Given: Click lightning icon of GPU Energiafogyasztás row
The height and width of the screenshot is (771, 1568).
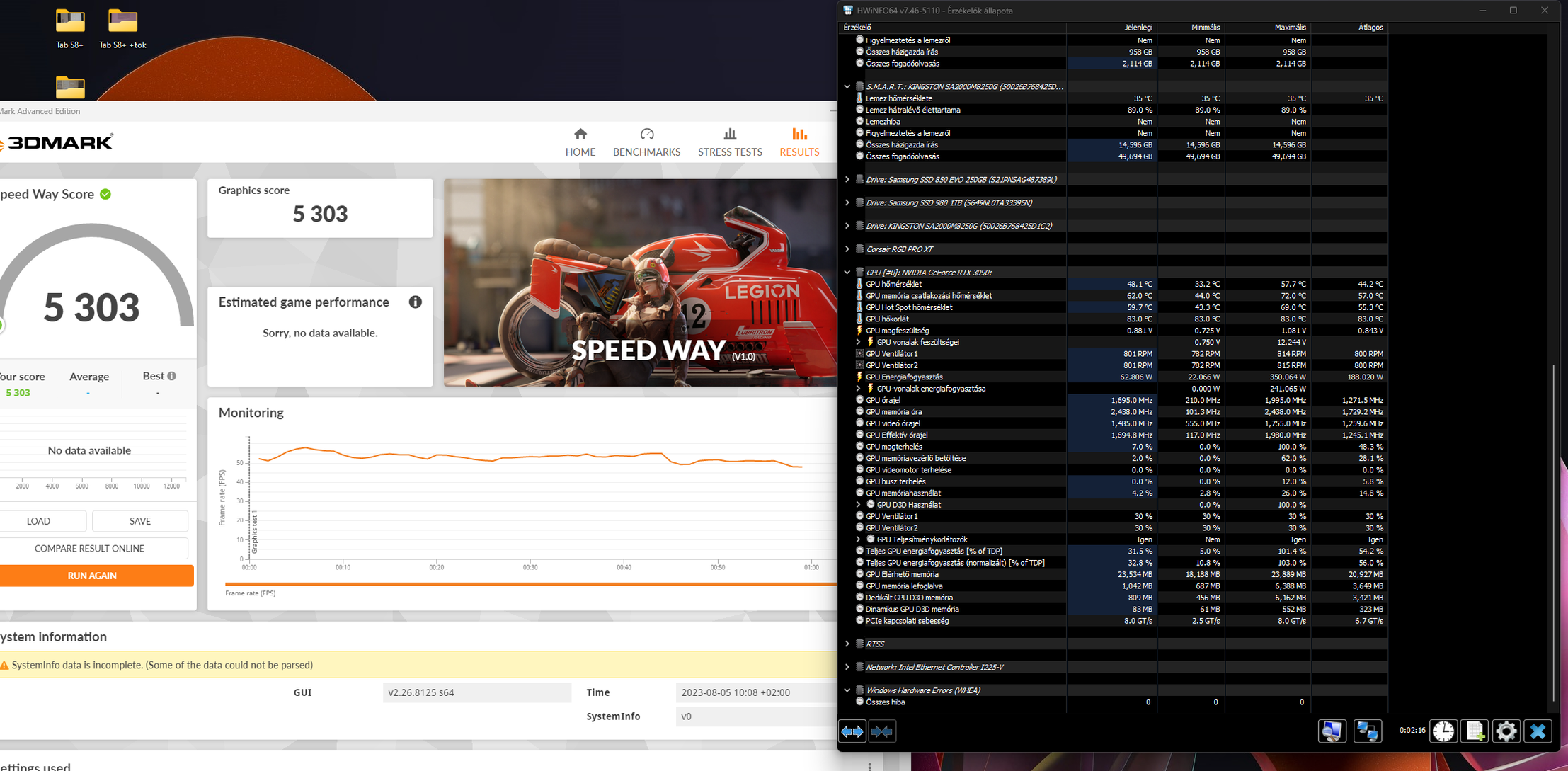Looking at the screenshot, I should 859,377.
